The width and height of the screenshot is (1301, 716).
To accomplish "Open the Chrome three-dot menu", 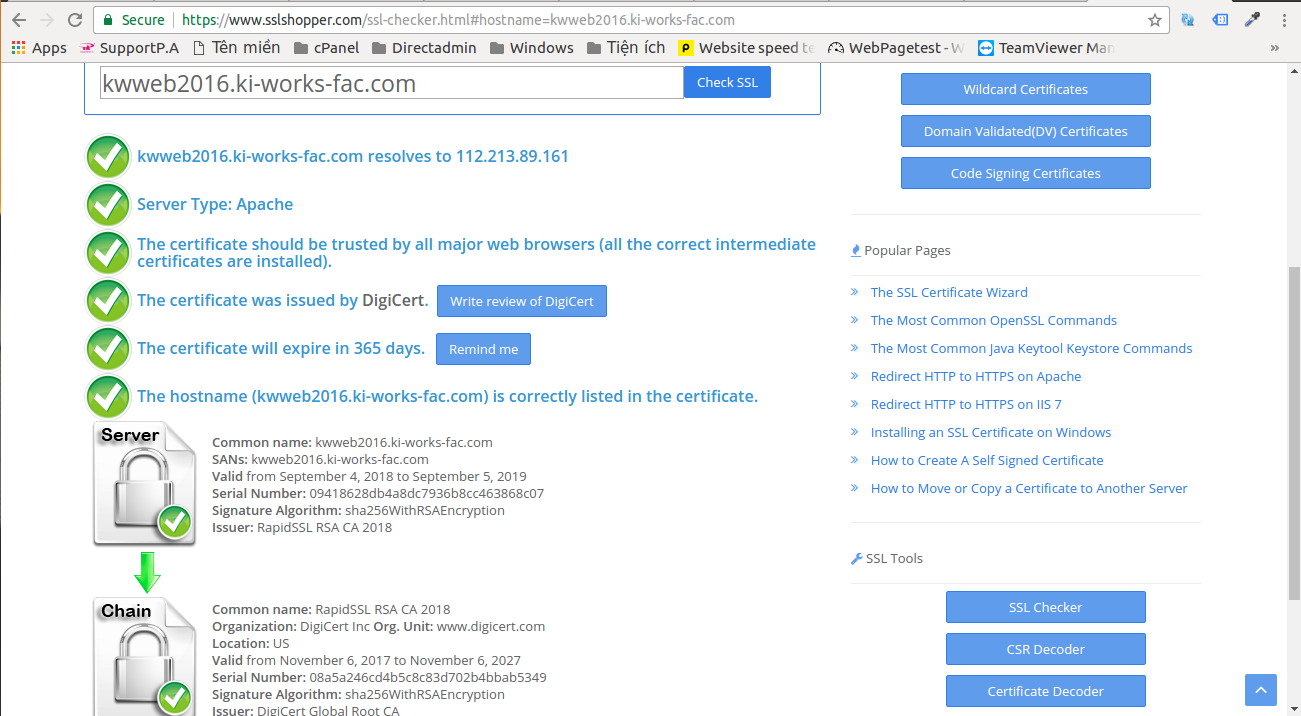I will (x=1283, y=20).
